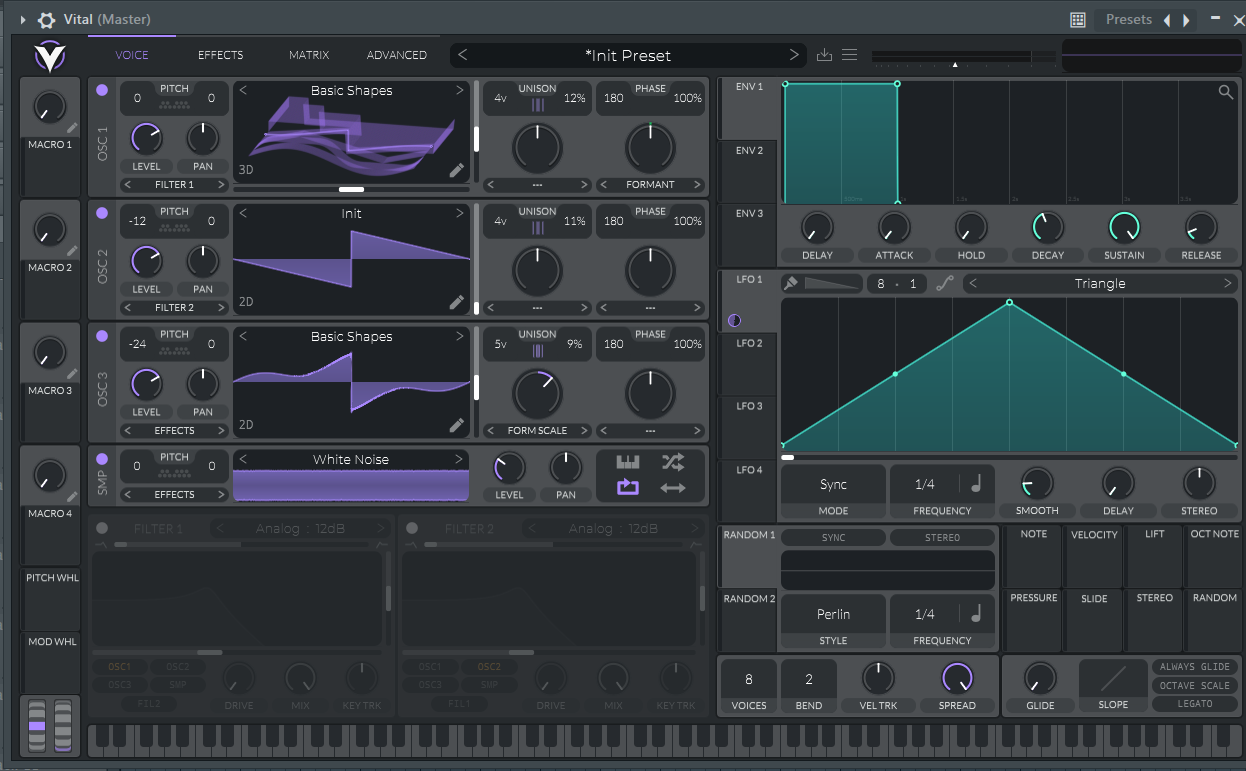The image size is (1246, 771).
Task: Enable the Filter 1 power toggle
Action: click(102, 528)
